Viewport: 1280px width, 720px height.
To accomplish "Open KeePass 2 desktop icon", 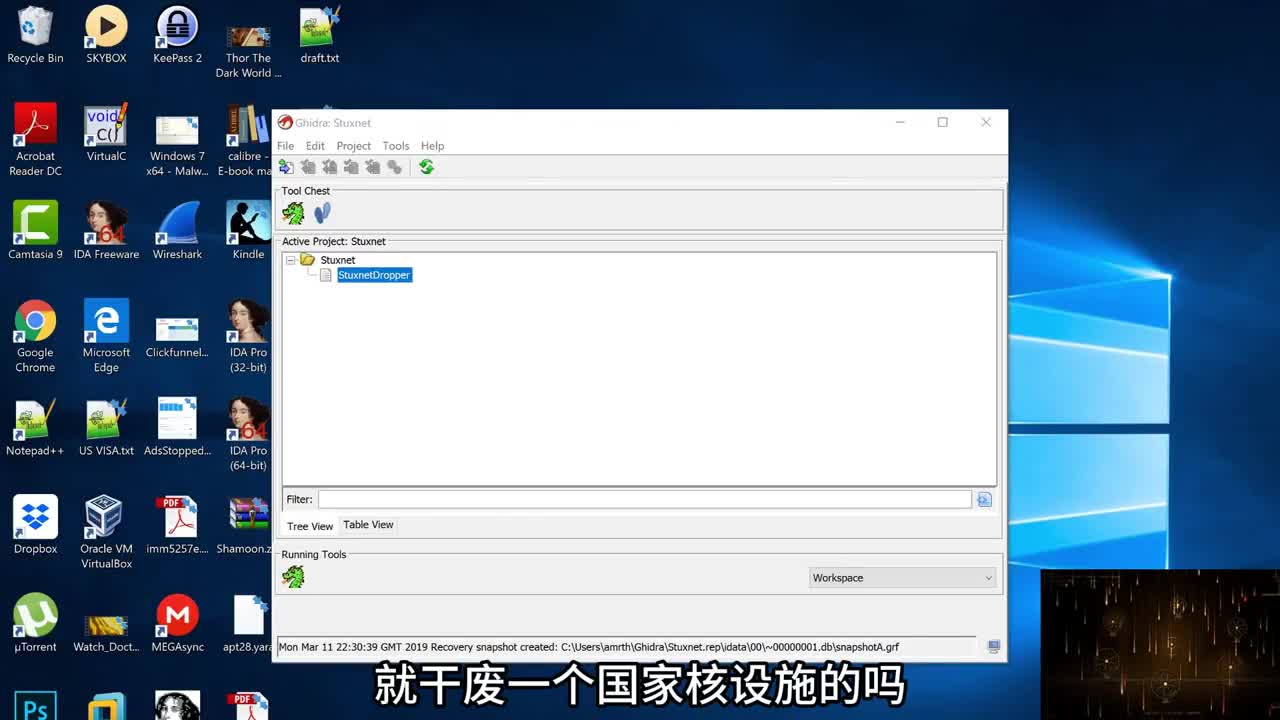I will 177,35.
